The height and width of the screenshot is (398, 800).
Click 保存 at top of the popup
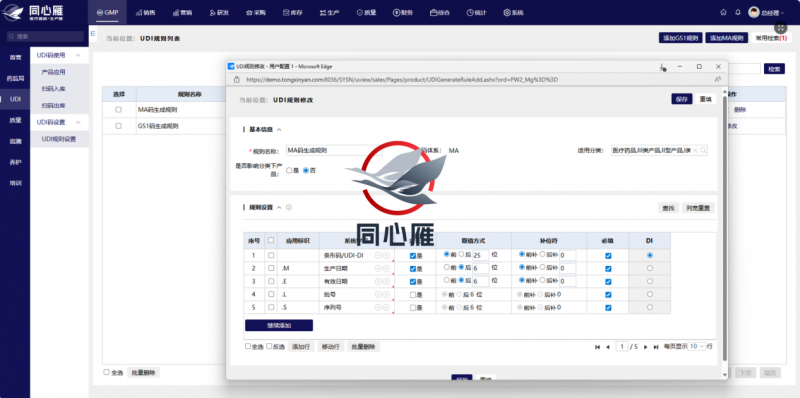(x=682, y=99)
